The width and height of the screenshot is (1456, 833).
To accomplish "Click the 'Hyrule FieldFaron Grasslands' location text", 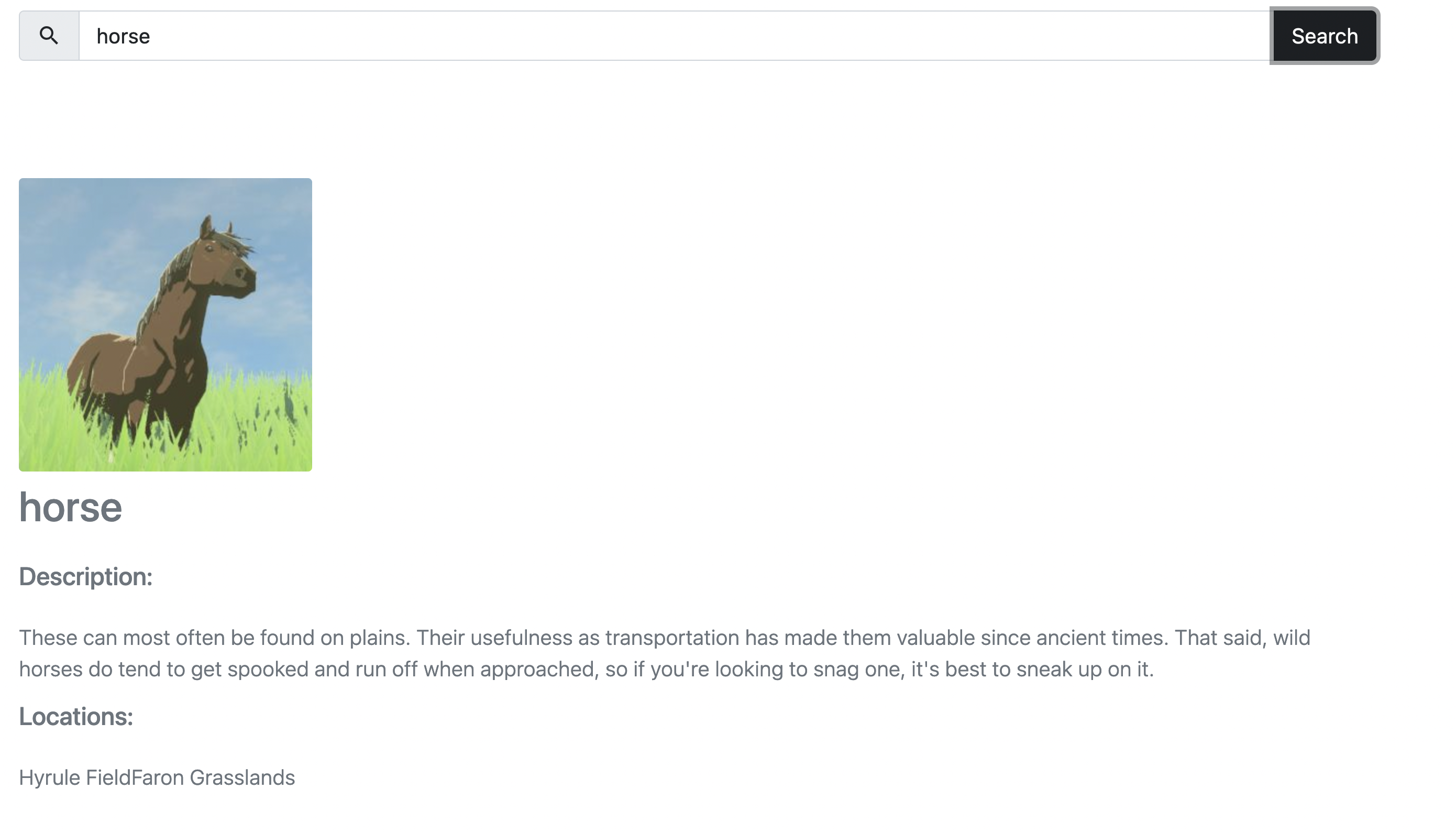I will point(157,777).
